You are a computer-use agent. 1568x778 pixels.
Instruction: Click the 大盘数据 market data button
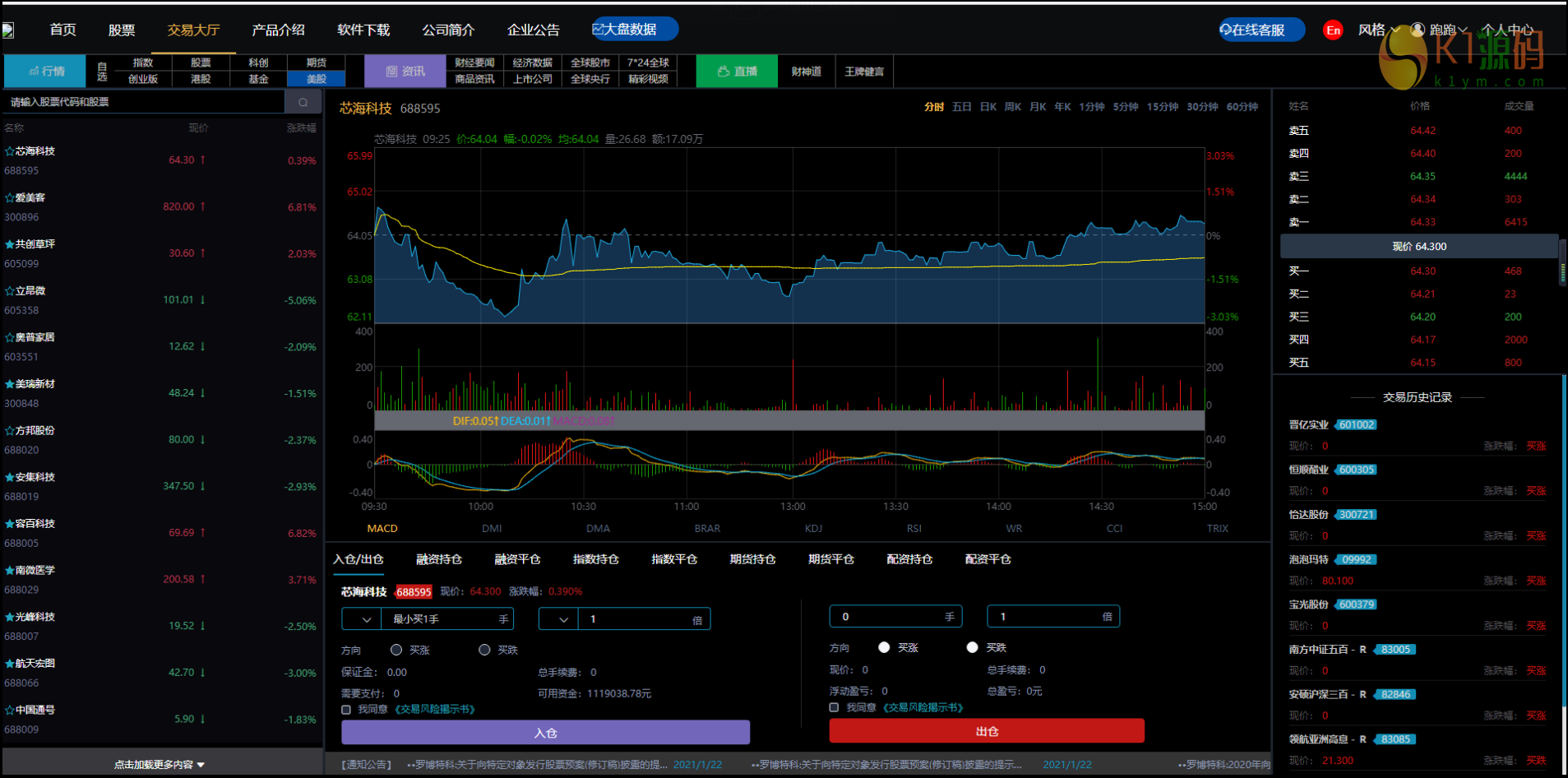634,29
